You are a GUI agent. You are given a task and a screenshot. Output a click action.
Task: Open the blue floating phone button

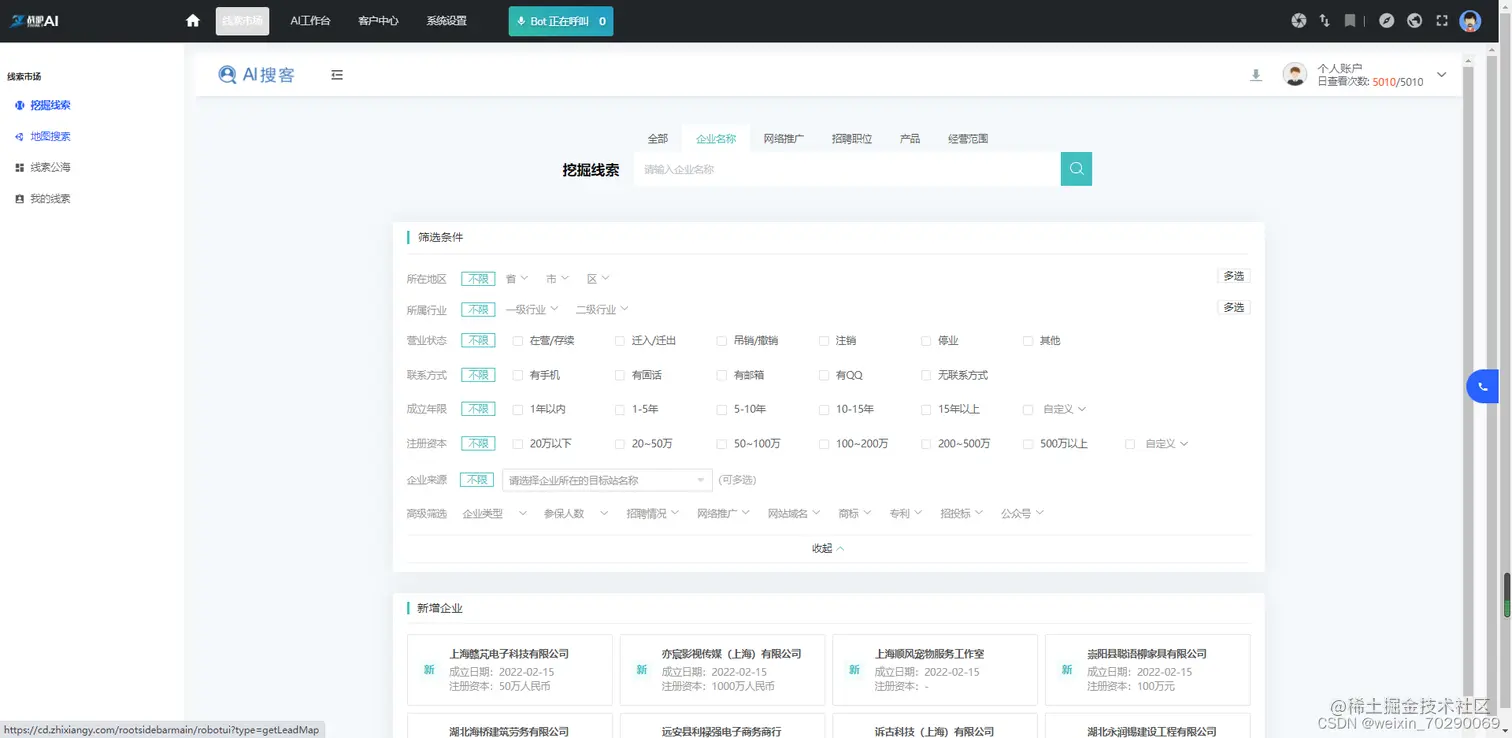(x=1483, y=387)
